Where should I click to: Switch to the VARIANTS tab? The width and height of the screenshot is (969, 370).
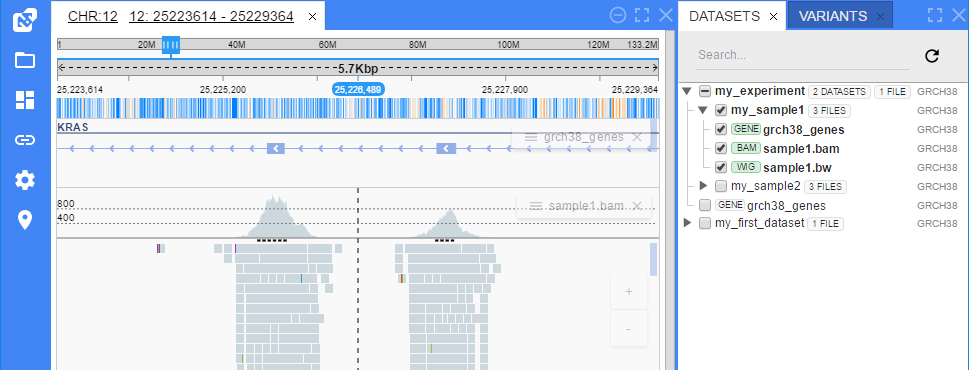point(832,17)
